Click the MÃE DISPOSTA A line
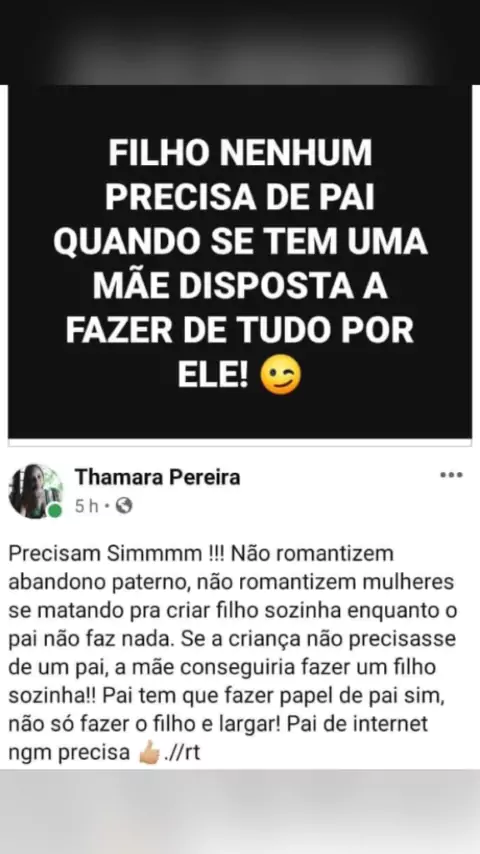 tap(240, 286)
